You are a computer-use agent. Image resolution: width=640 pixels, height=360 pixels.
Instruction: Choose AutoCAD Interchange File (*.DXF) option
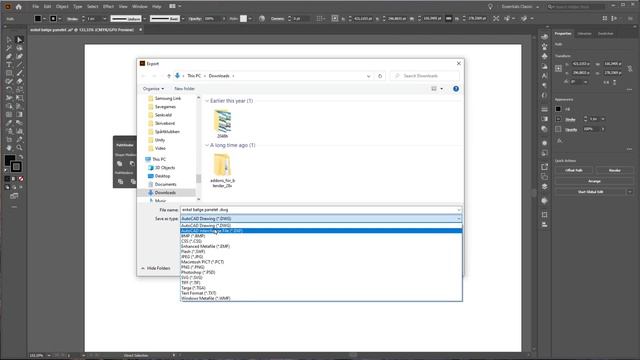click(x=321, y=231)
